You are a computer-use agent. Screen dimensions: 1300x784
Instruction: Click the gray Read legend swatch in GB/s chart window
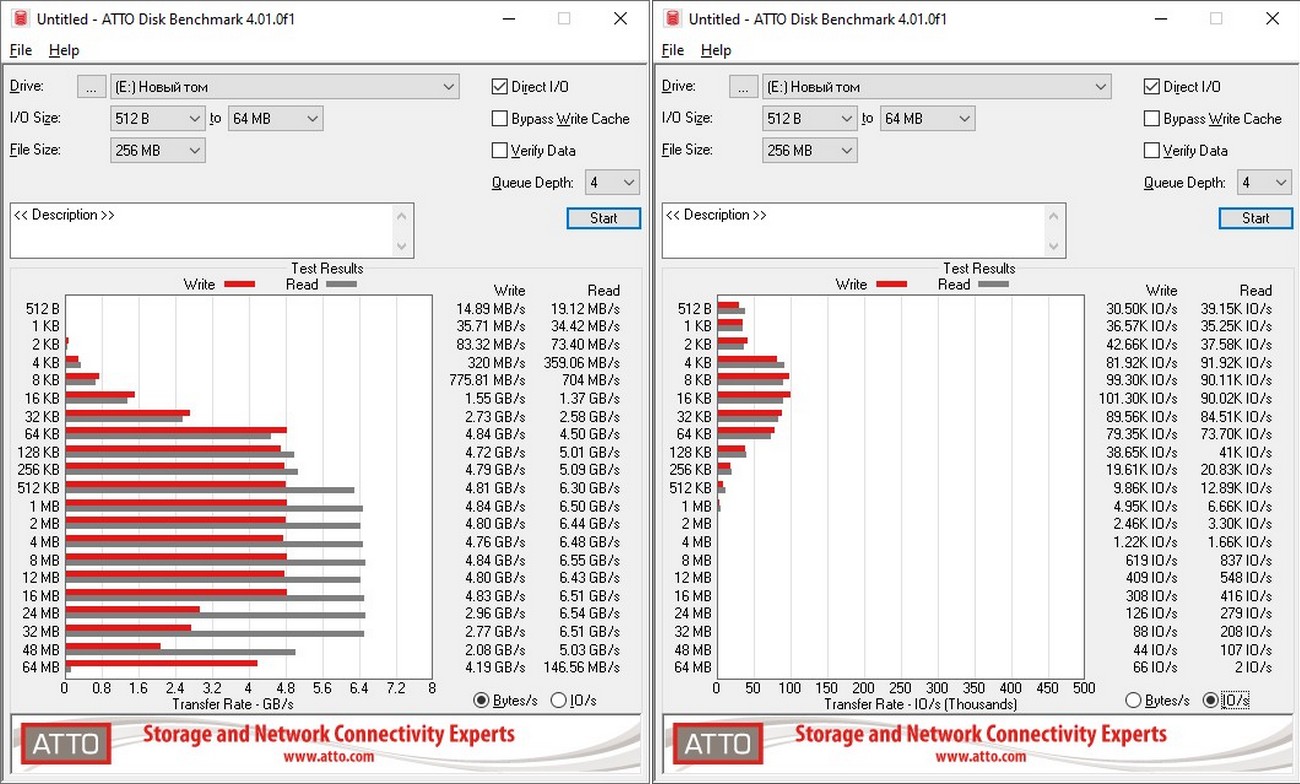[x=341, y=284]
